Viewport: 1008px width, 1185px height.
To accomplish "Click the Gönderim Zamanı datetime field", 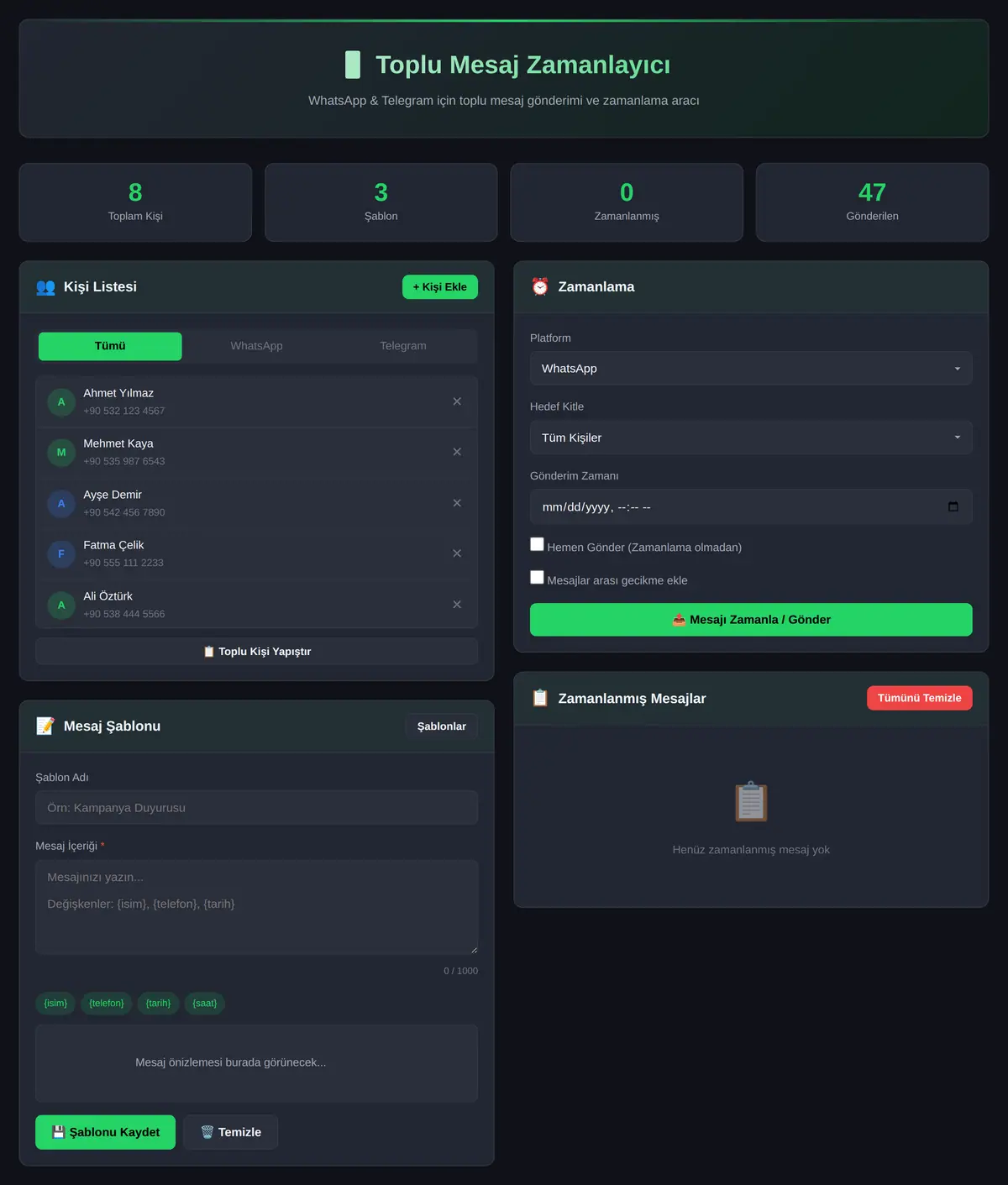I will tap(751, 507).
